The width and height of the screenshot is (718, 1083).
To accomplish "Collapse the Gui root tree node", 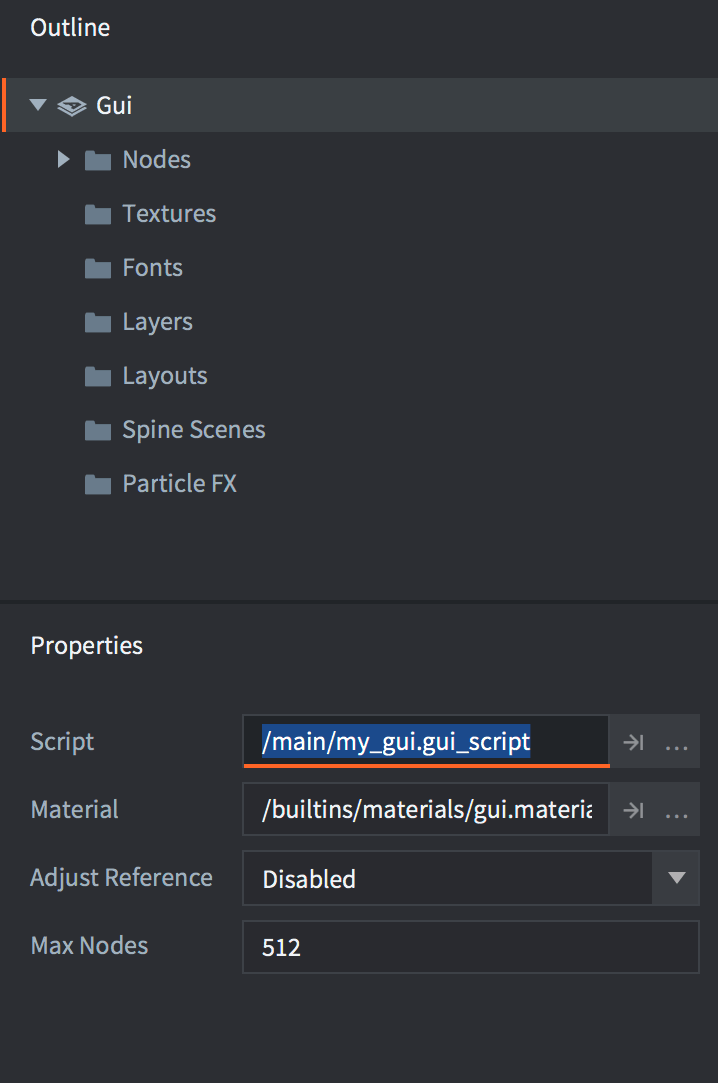I will (x=39, y=105).
